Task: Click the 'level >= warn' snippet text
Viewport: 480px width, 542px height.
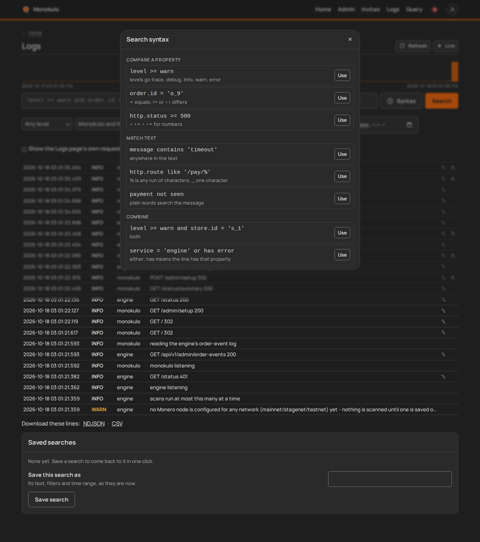Action: [151, 71]
